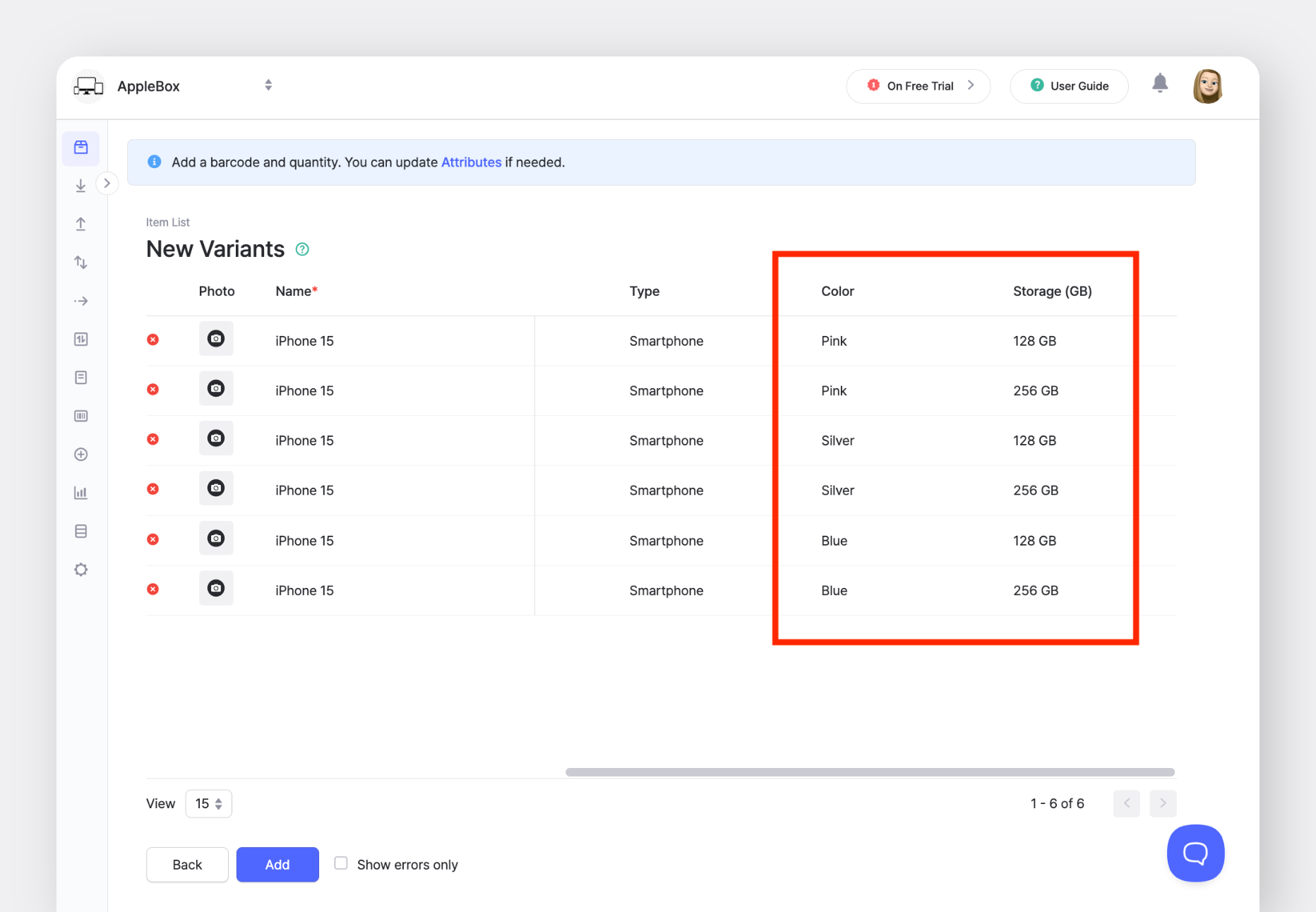Image resolution: width=1316 pixels, height=912 pixels.
Task: Open the settings gear sidebar icon
Action: coord(81,570)
